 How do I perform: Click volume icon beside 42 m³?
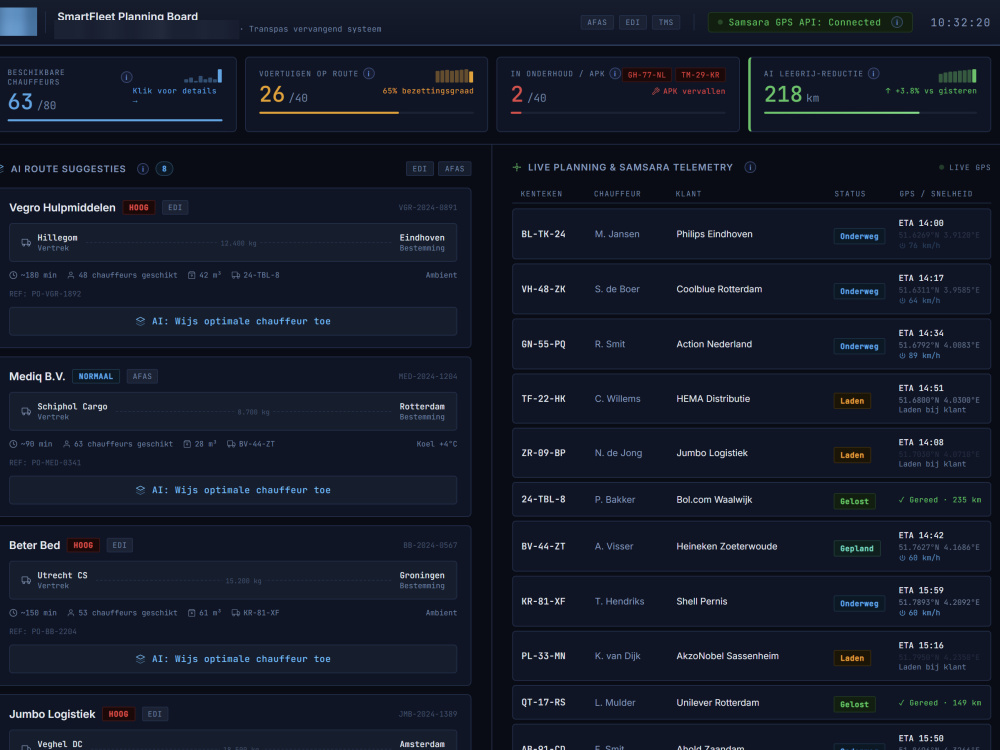coord(191,276)
